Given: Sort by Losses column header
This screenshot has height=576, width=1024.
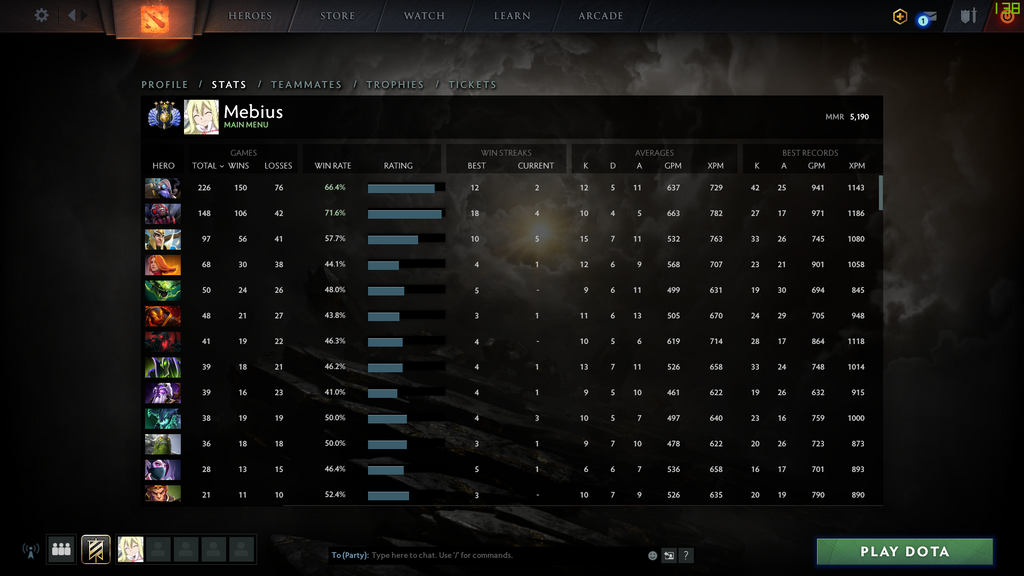Looking at the screenshot, I should [x=278, y=166].
